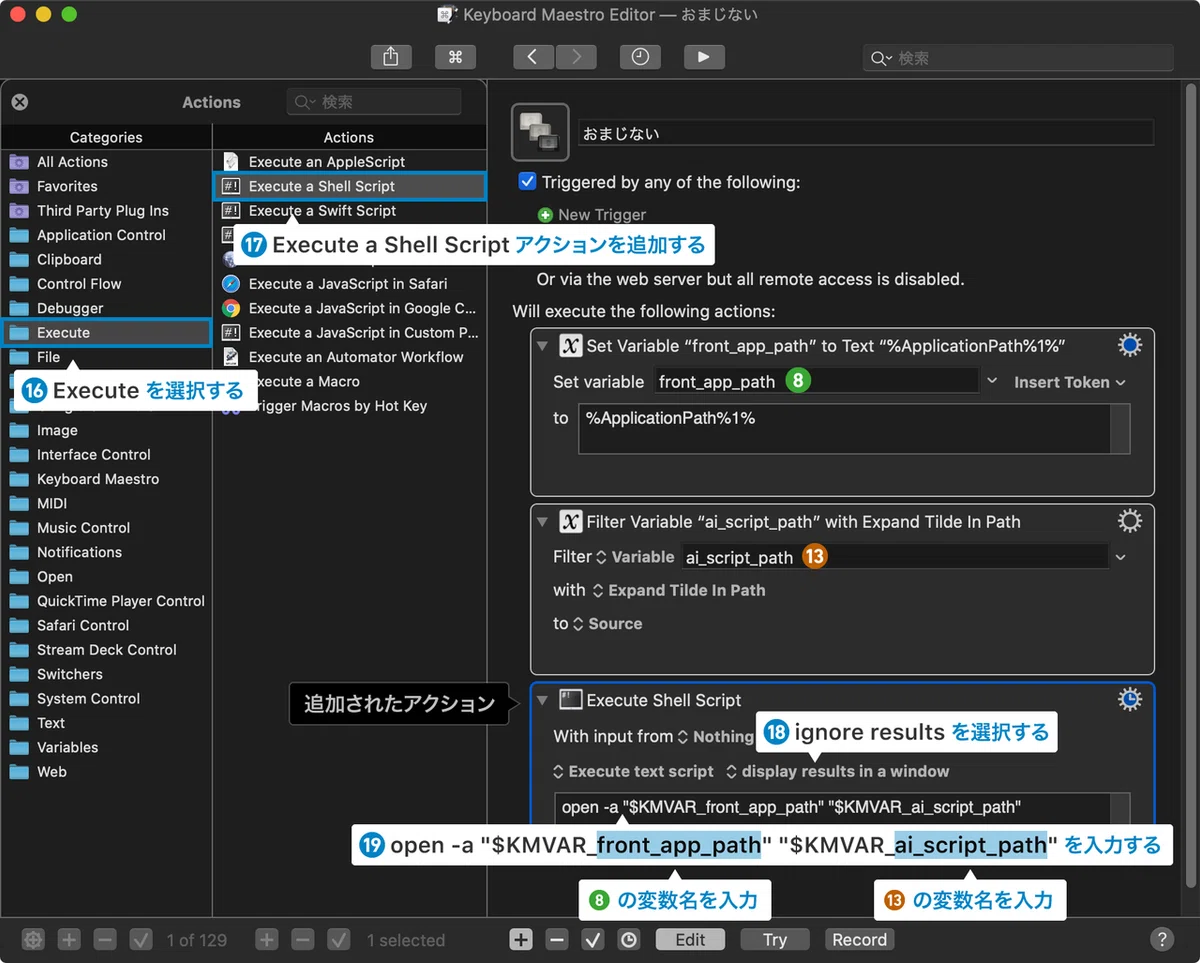Click the Record button
Screen dimensions: 1200x963
pyautogui.click(x=860, y=939)
